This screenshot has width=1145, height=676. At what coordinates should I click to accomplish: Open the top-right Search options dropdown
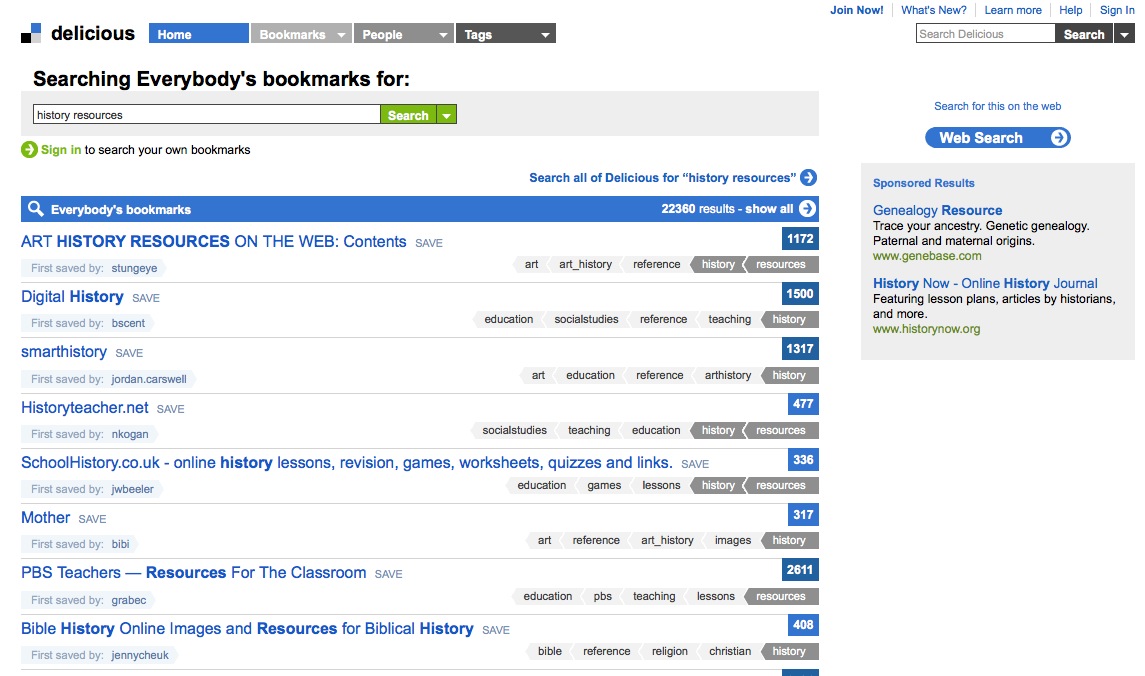click(x=1124, y=35)
